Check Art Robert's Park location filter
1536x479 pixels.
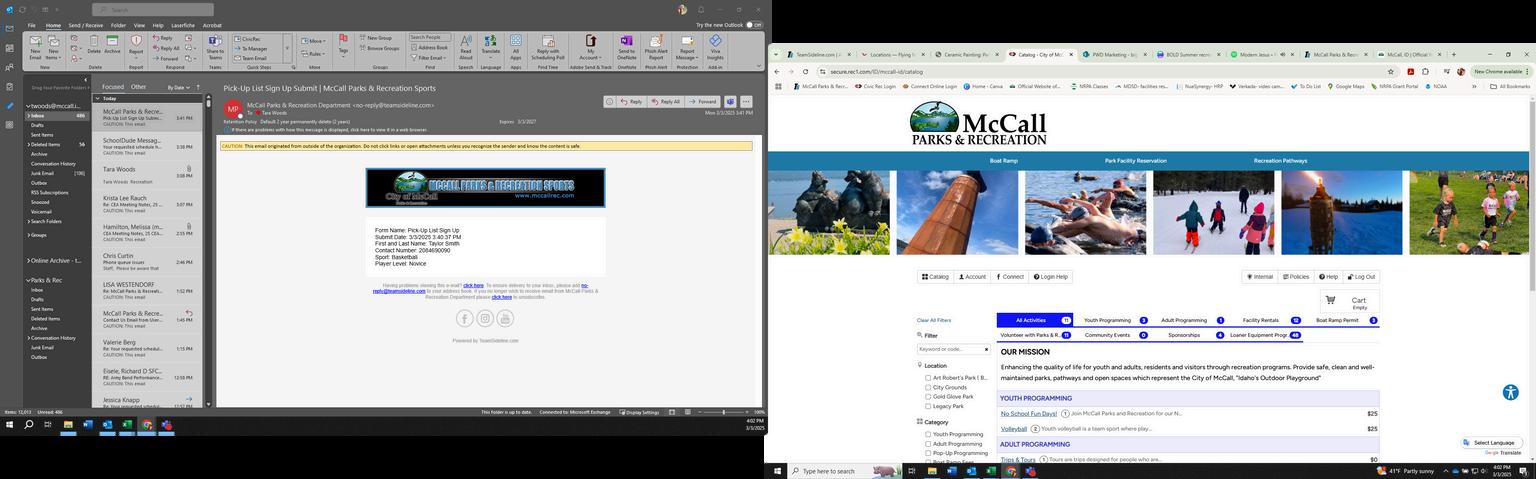point(928,378)
